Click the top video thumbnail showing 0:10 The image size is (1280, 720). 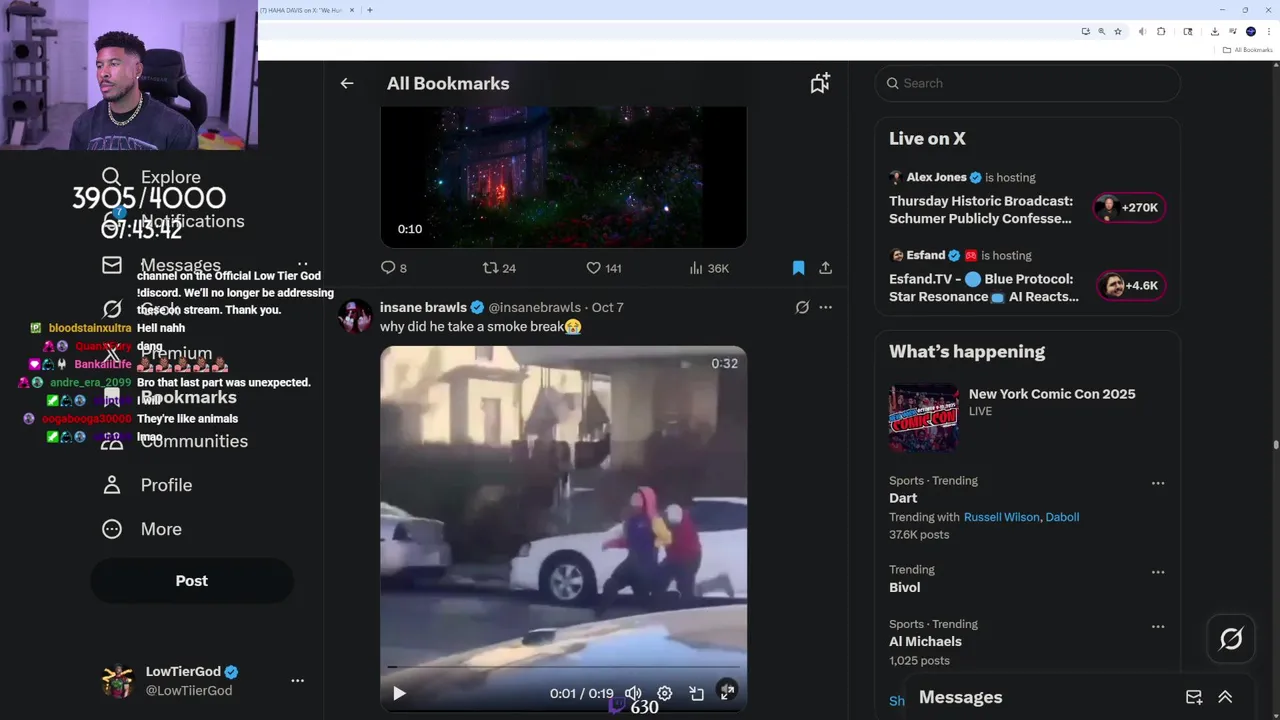click(563, 177)
